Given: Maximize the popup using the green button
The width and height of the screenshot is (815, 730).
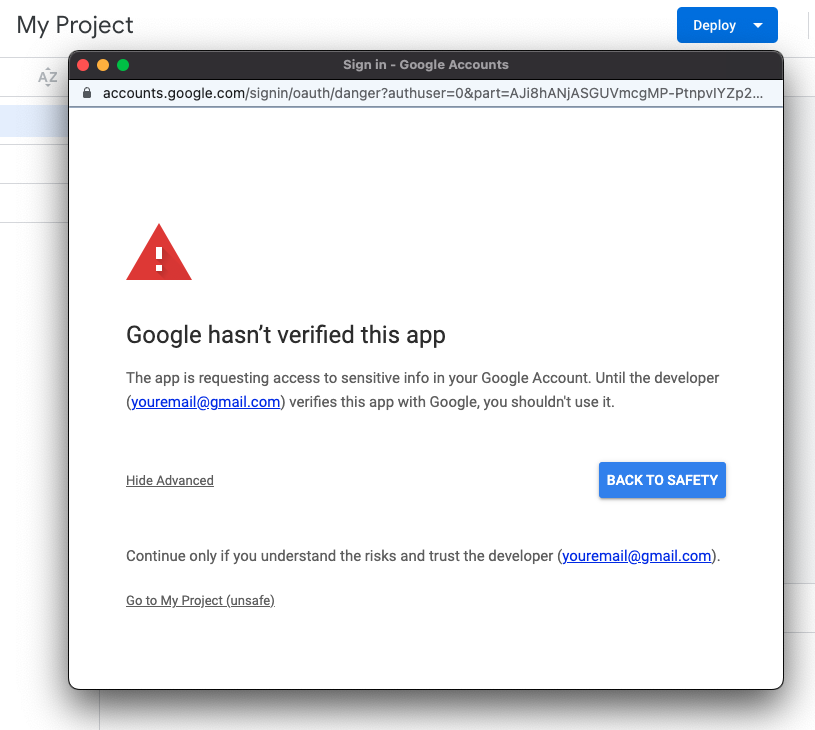Looking at the screenshot, I should point(123,65).
